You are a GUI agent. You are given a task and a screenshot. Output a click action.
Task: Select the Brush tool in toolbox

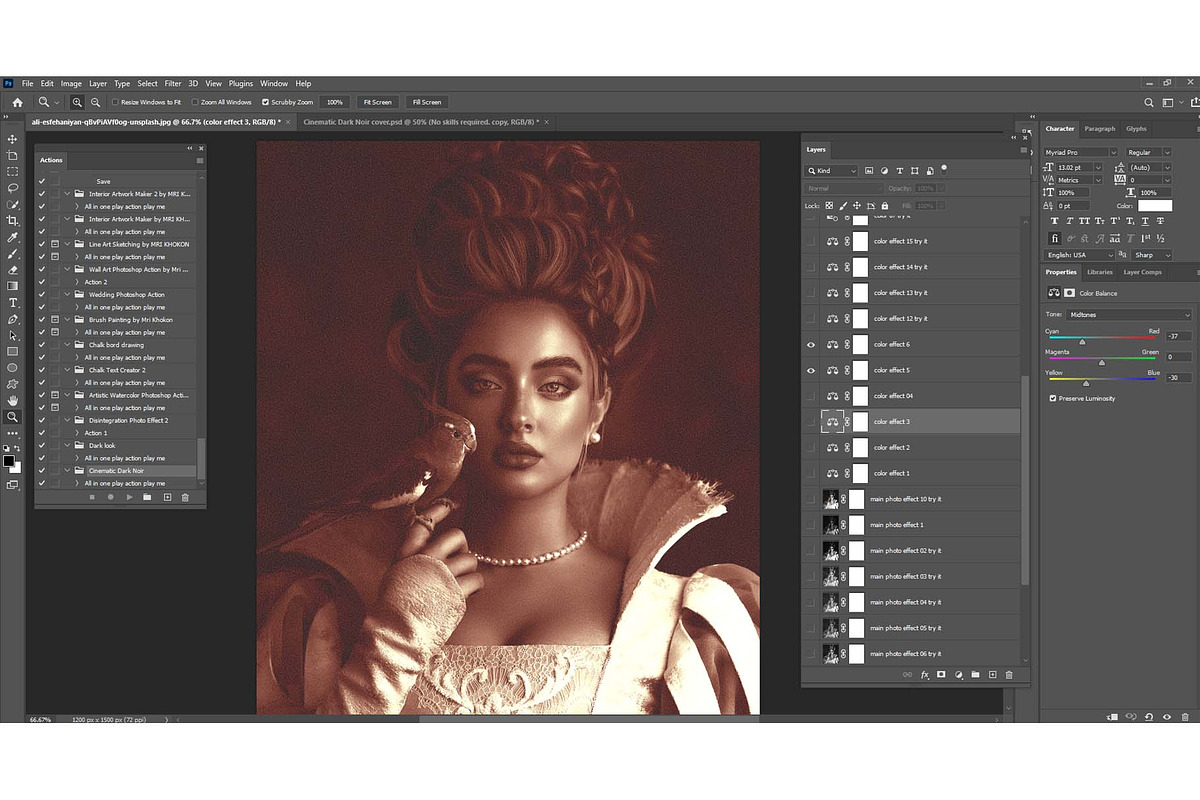(x=13, y=253)
